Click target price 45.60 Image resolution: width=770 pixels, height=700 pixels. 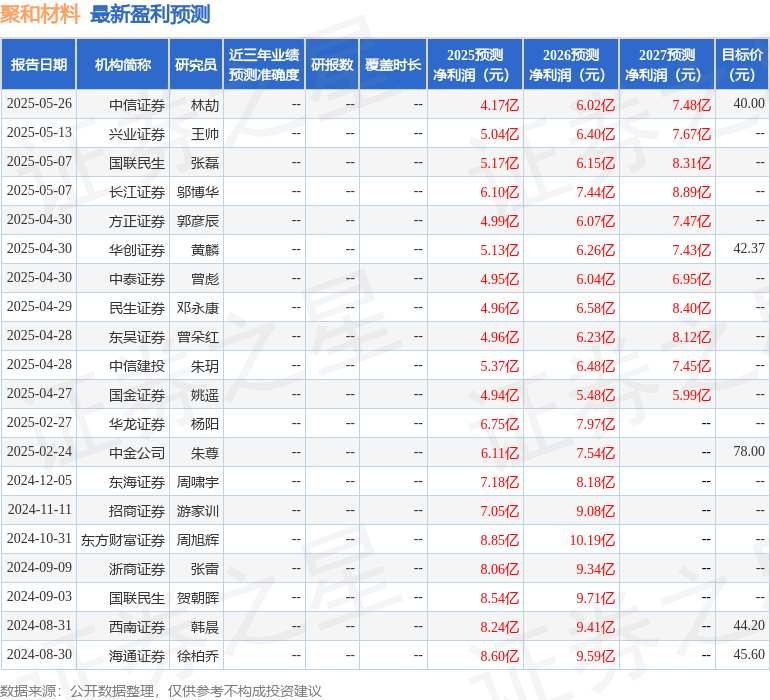(749, 654)
